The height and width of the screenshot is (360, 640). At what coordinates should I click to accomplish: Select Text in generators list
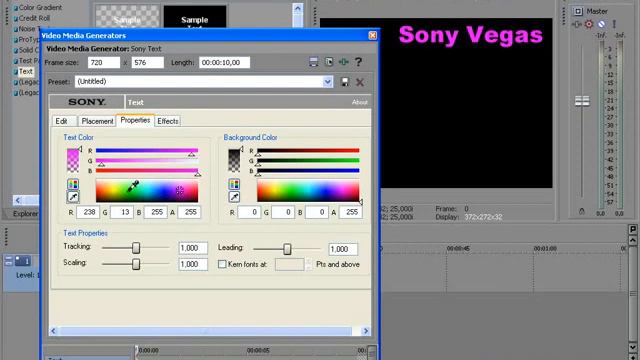click(x=26, y=71)
